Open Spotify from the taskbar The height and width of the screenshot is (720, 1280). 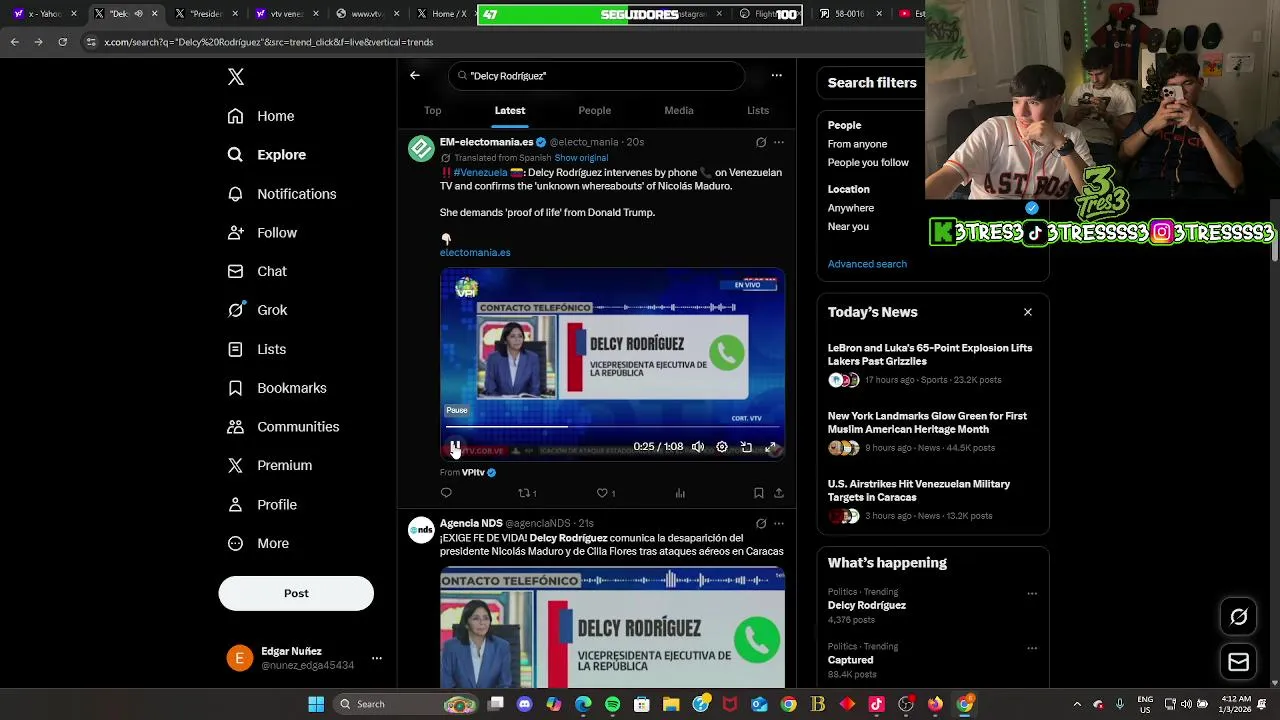[x=612, y=704]
